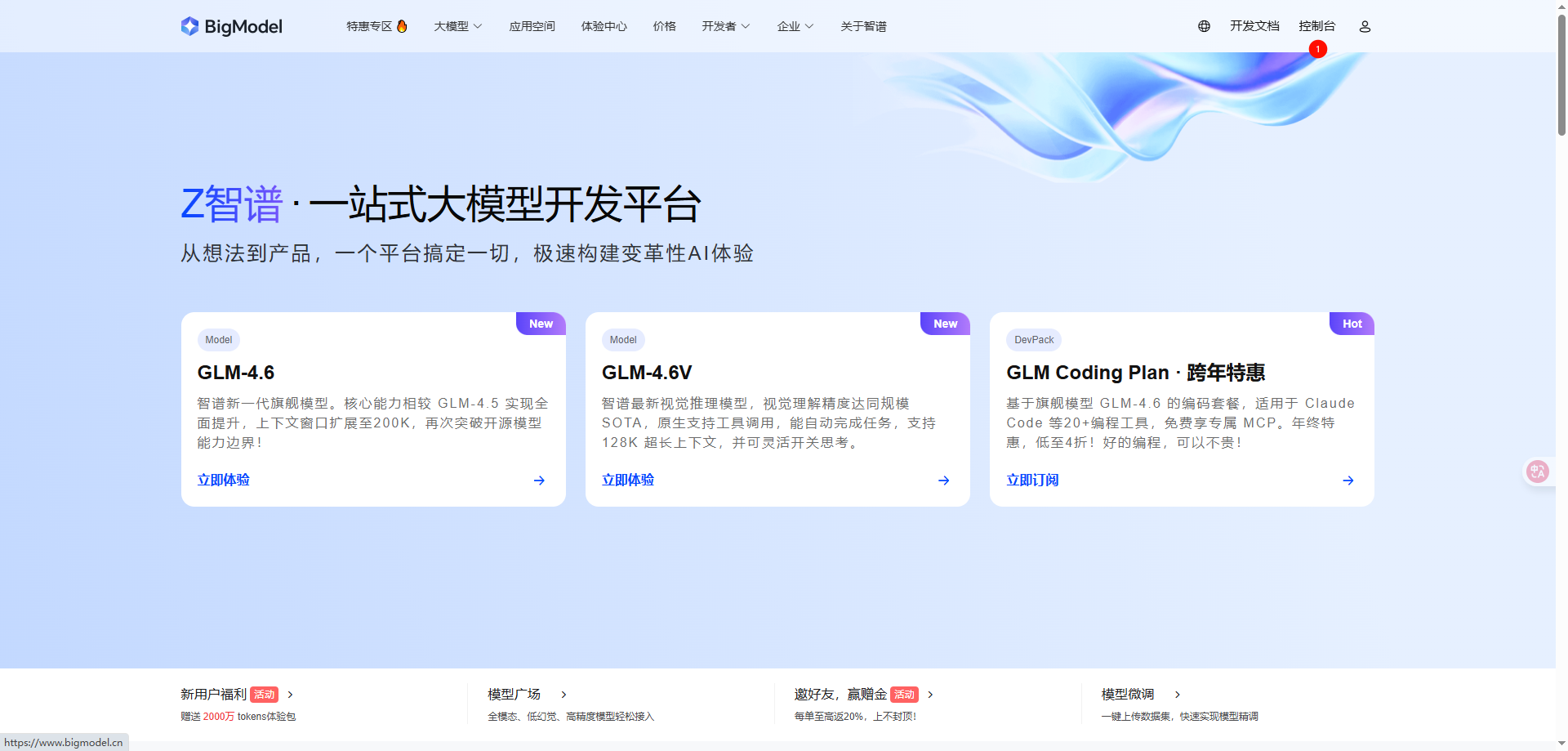Click the DevPack tag on Coding Plan card
This screenshot has width=1568, height=751.
[x=1034, y=340]
